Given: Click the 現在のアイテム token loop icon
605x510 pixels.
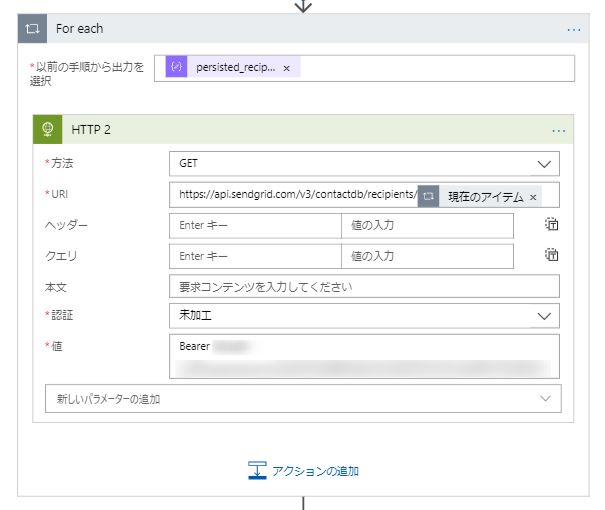Looking at the screenshot, I should pyautogui.click(x=428, y=196).
